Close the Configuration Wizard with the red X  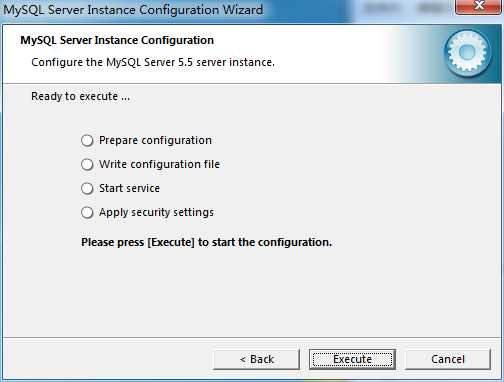pos(479,7)
